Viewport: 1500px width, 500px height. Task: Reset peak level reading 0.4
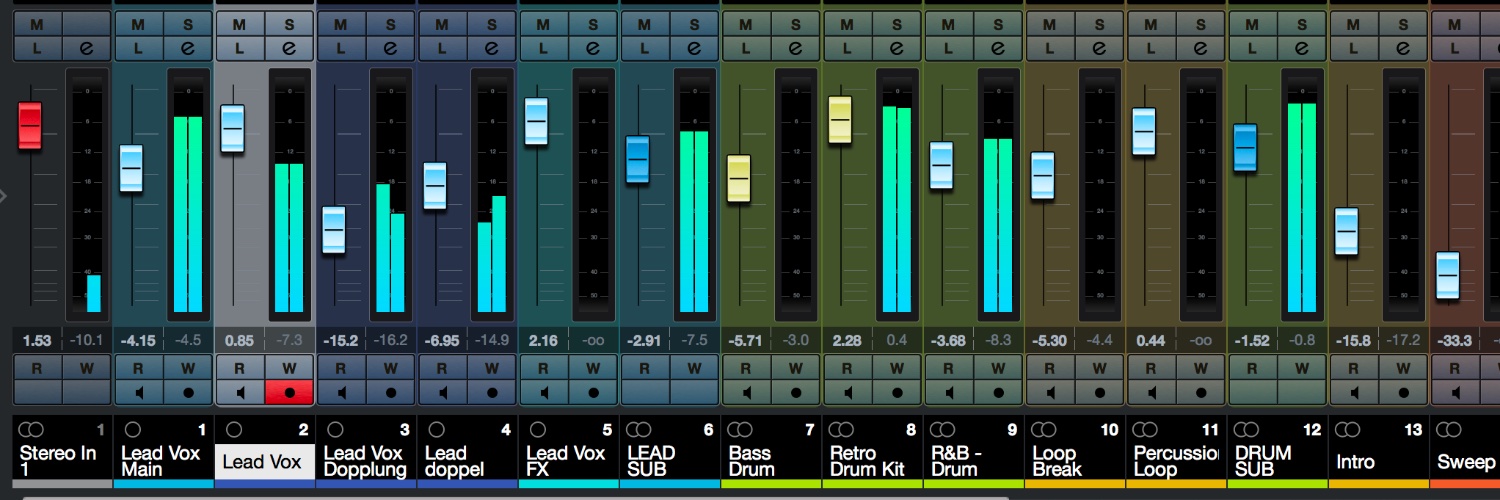point(897,341)
